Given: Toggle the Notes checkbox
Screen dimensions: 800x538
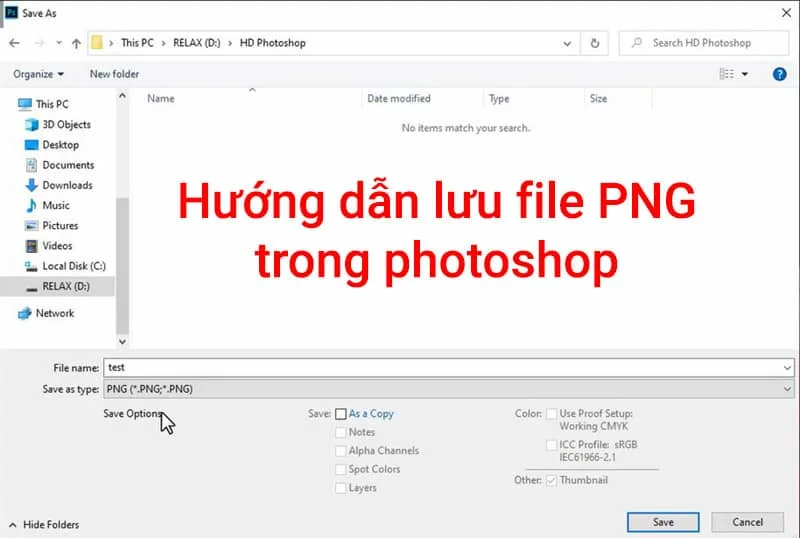Looking at the screenshot, I should 340,432.
